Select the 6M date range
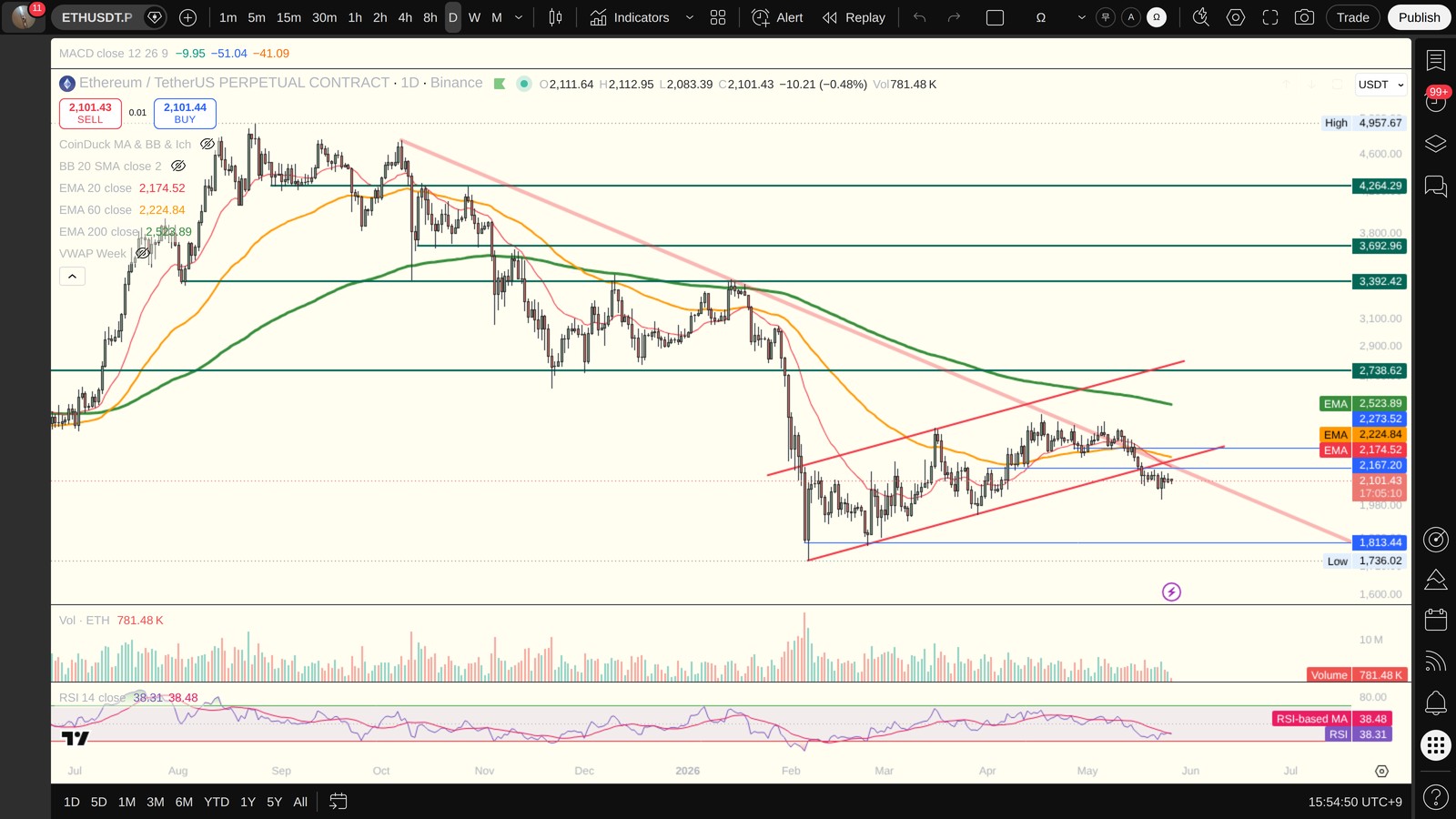The width and height of the screenshot is (1456, 819). click(184, 802)
